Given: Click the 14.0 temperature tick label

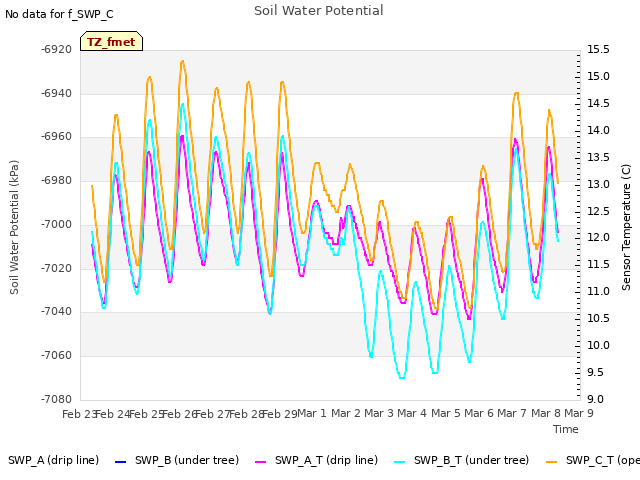Looking at the screenshot, I should coord(598,130).
